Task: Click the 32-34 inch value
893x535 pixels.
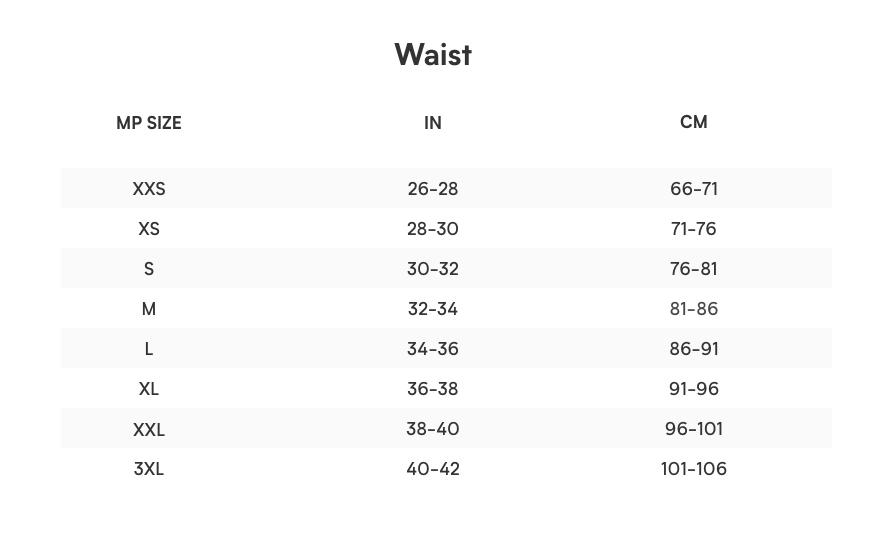Action: pos(432,309)
